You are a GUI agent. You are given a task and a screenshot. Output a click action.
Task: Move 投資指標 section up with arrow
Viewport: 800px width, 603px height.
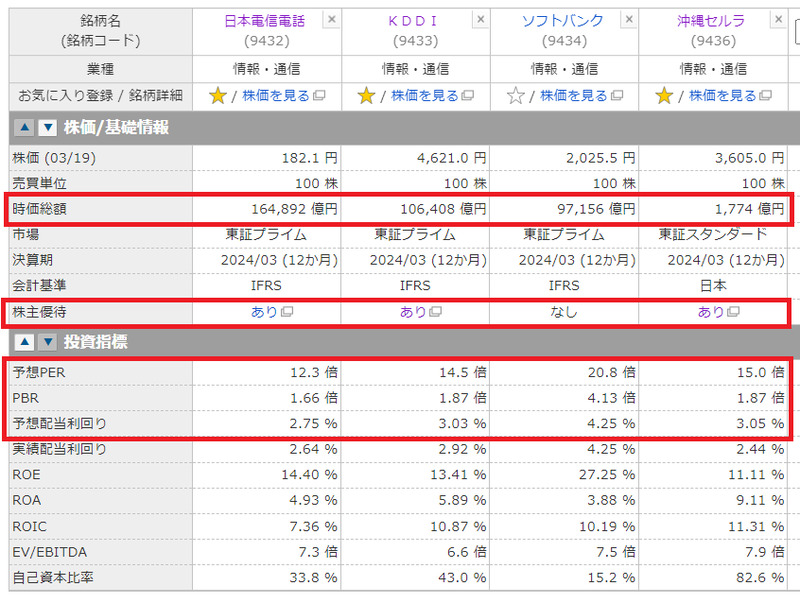click(x=24, y=342)
